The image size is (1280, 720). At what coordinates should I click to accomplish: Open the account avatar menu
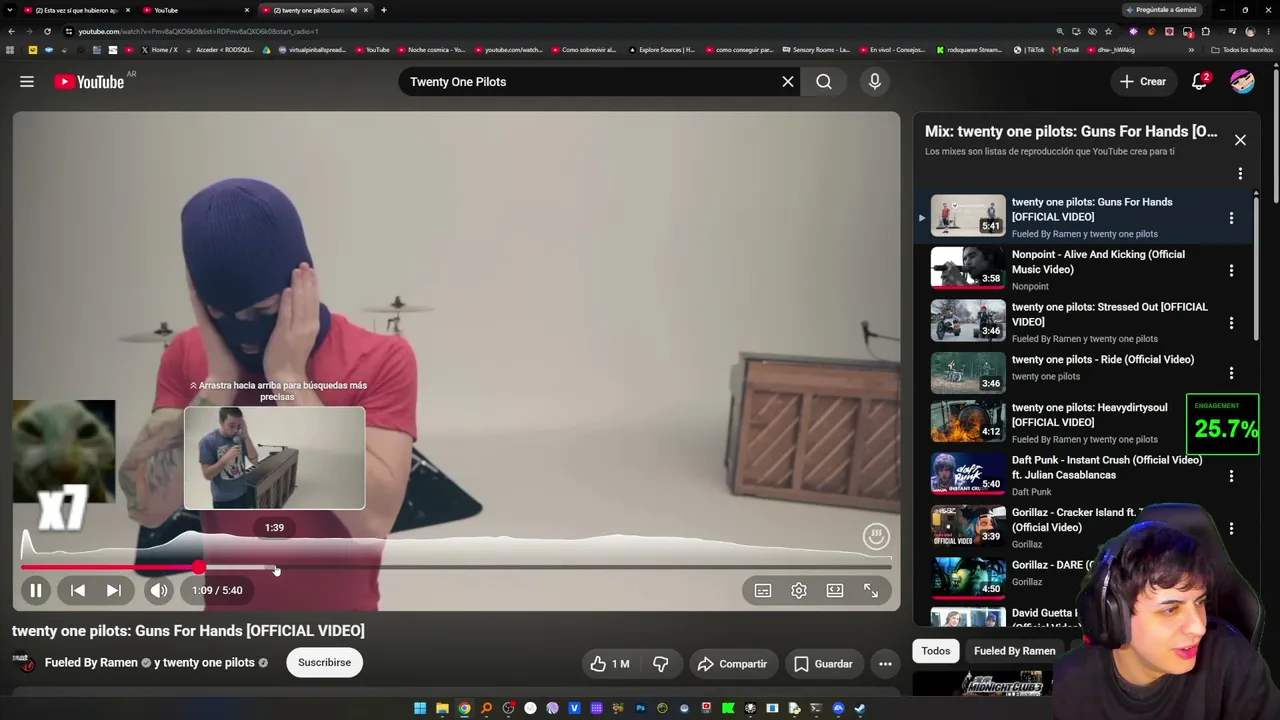coord(1242,82)
